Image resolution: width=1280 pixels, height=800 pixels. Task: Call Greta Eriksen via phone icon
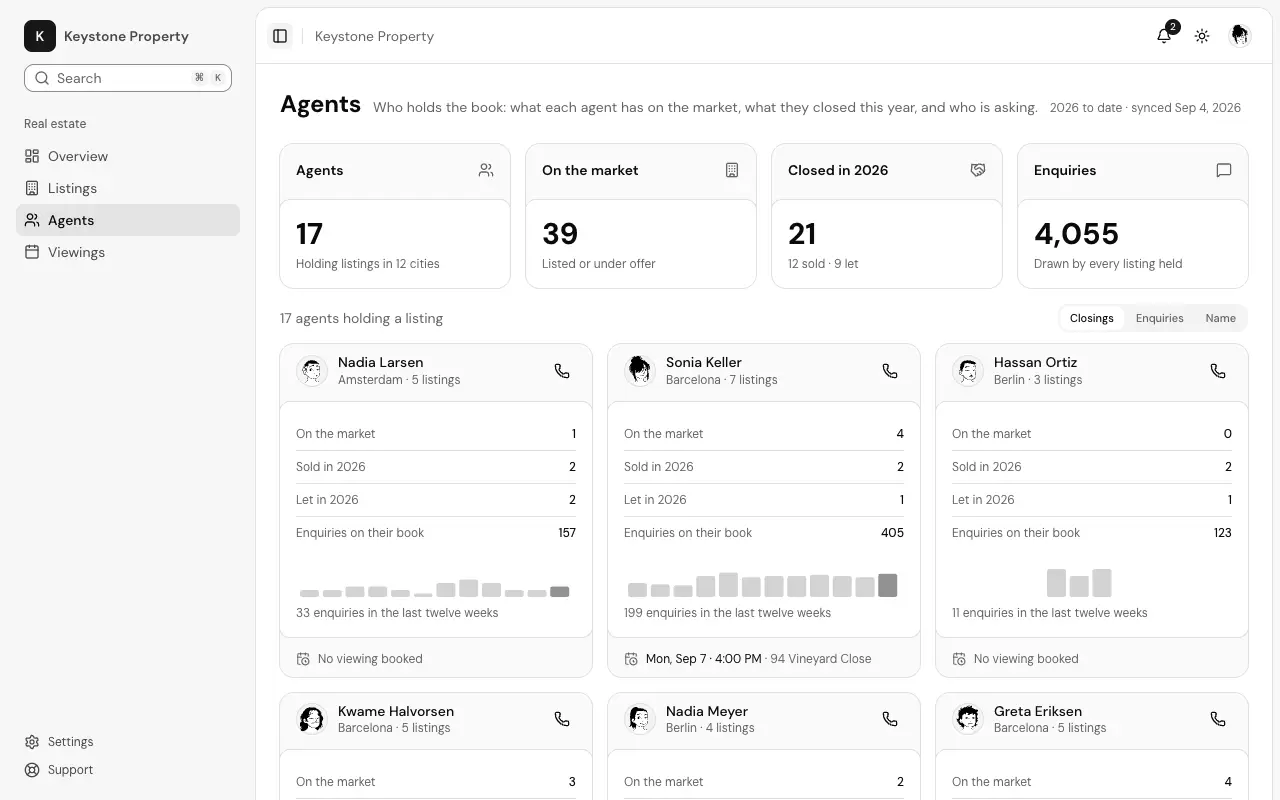click(x=1218, y=719)
